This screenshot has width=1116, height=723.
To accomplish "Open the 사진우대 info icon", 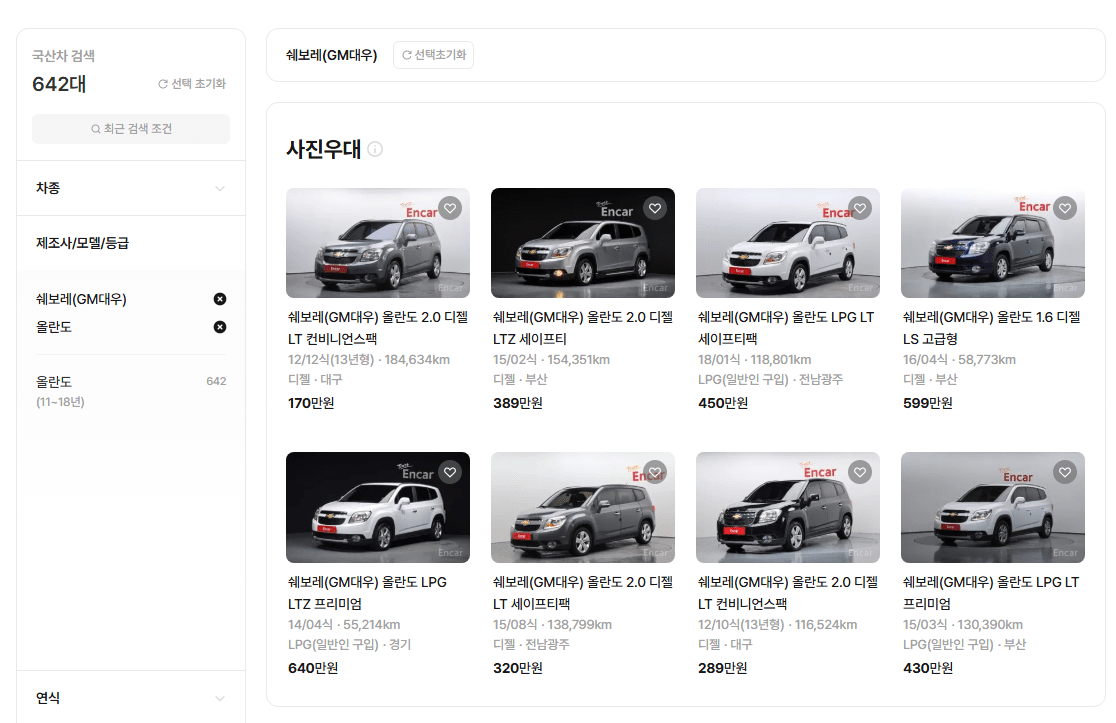I will pos(375,149).
